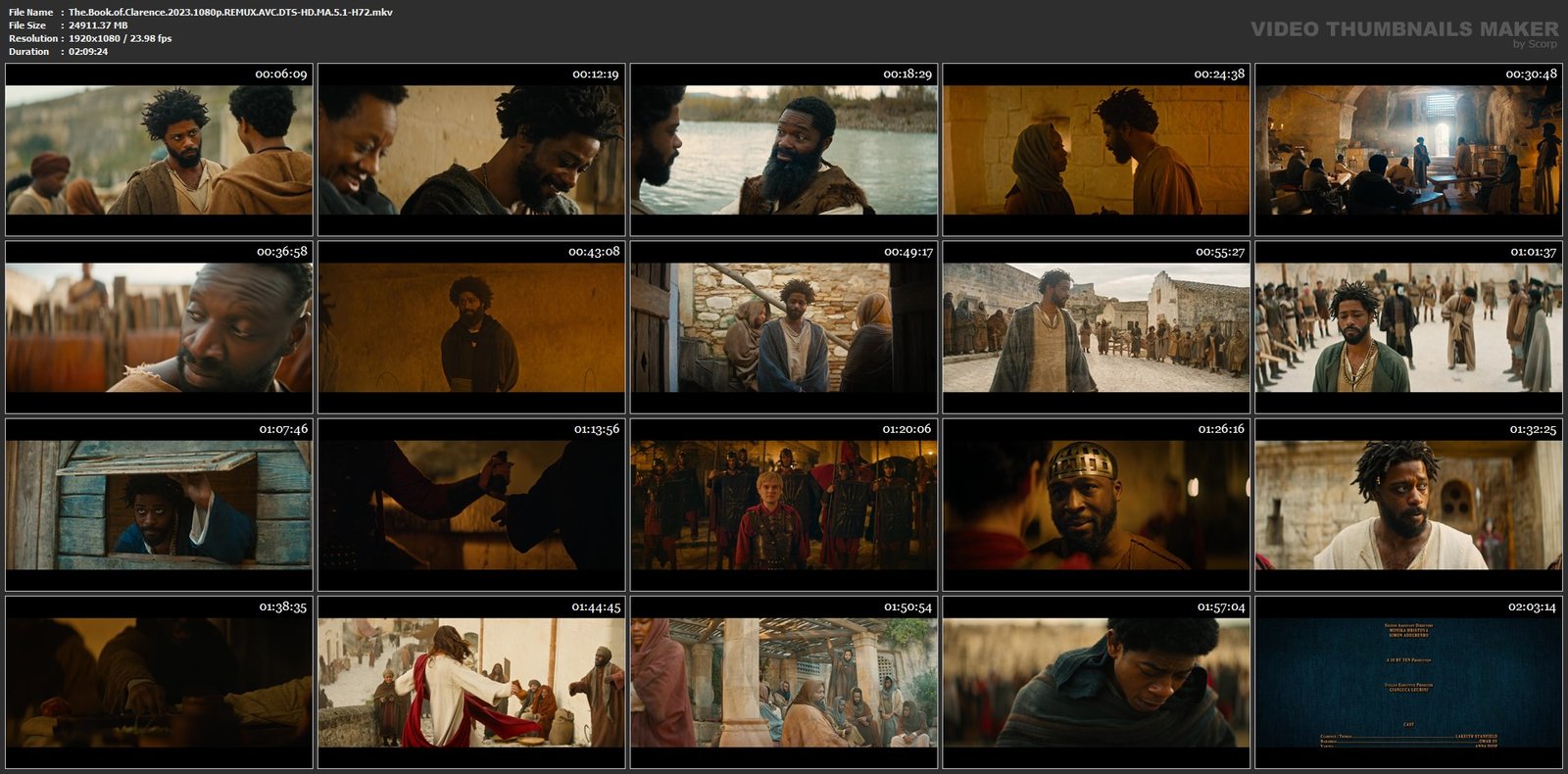1568x774 pixels.
Task: Click the Duration label
Action: (28, 51)
